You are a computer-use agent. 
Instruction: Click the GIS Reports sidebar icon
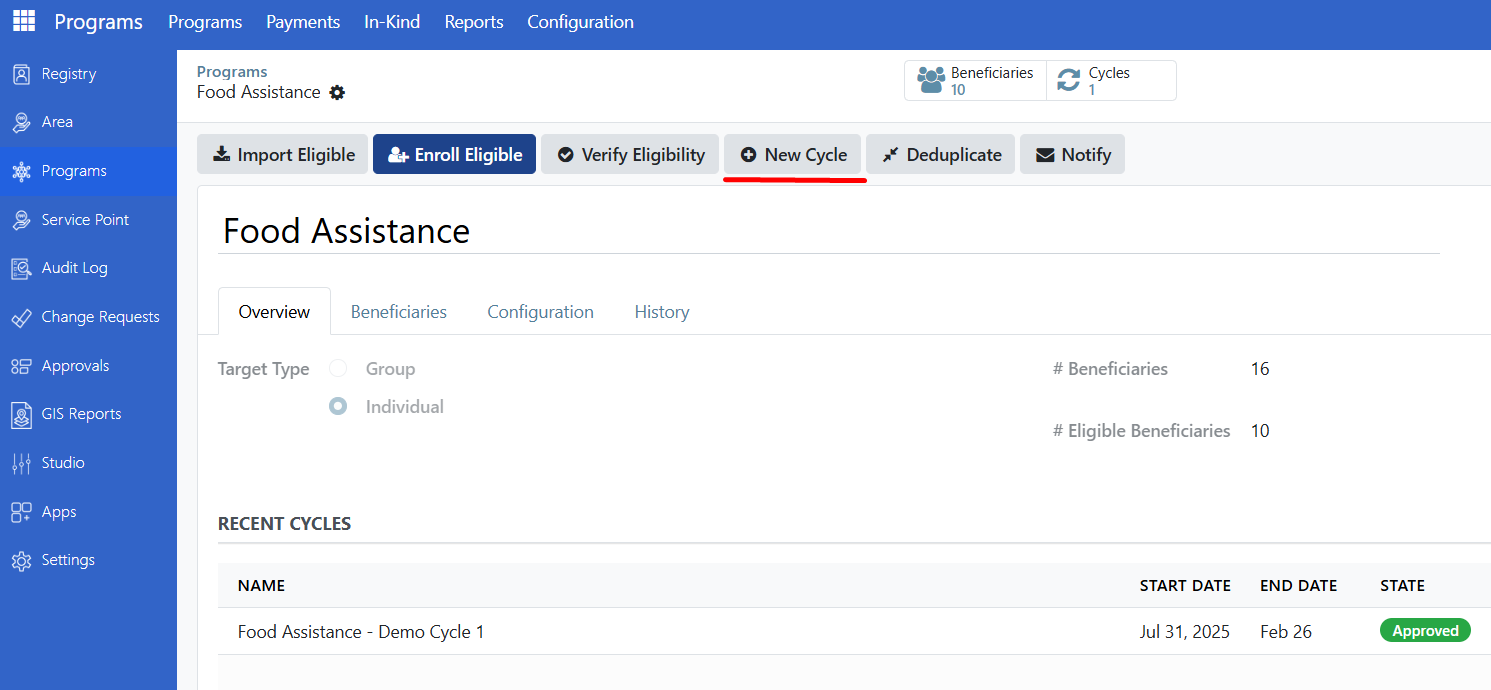(x=21, y=414)
